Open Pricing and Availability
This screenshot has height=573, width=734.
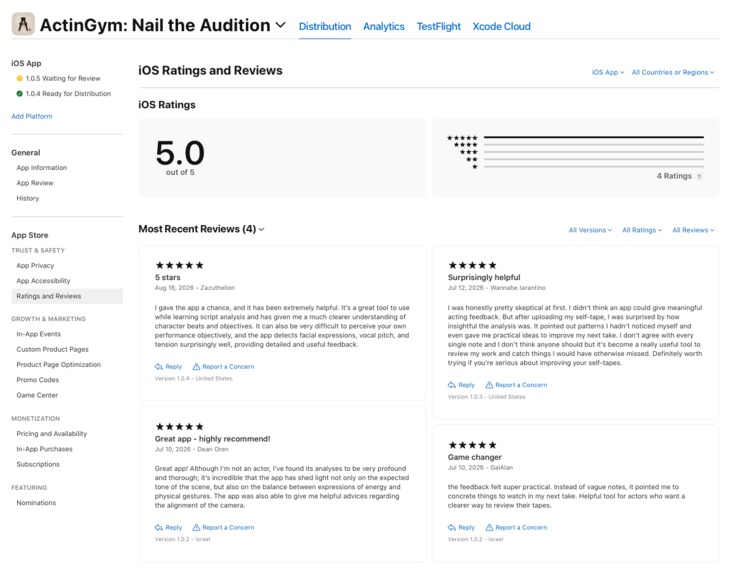coord(51,434)
